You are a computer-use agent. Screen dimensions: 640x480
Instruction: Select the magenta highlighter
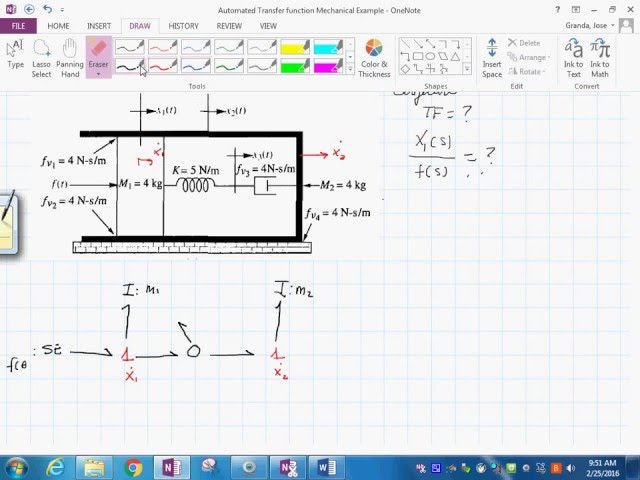point(328,66)
